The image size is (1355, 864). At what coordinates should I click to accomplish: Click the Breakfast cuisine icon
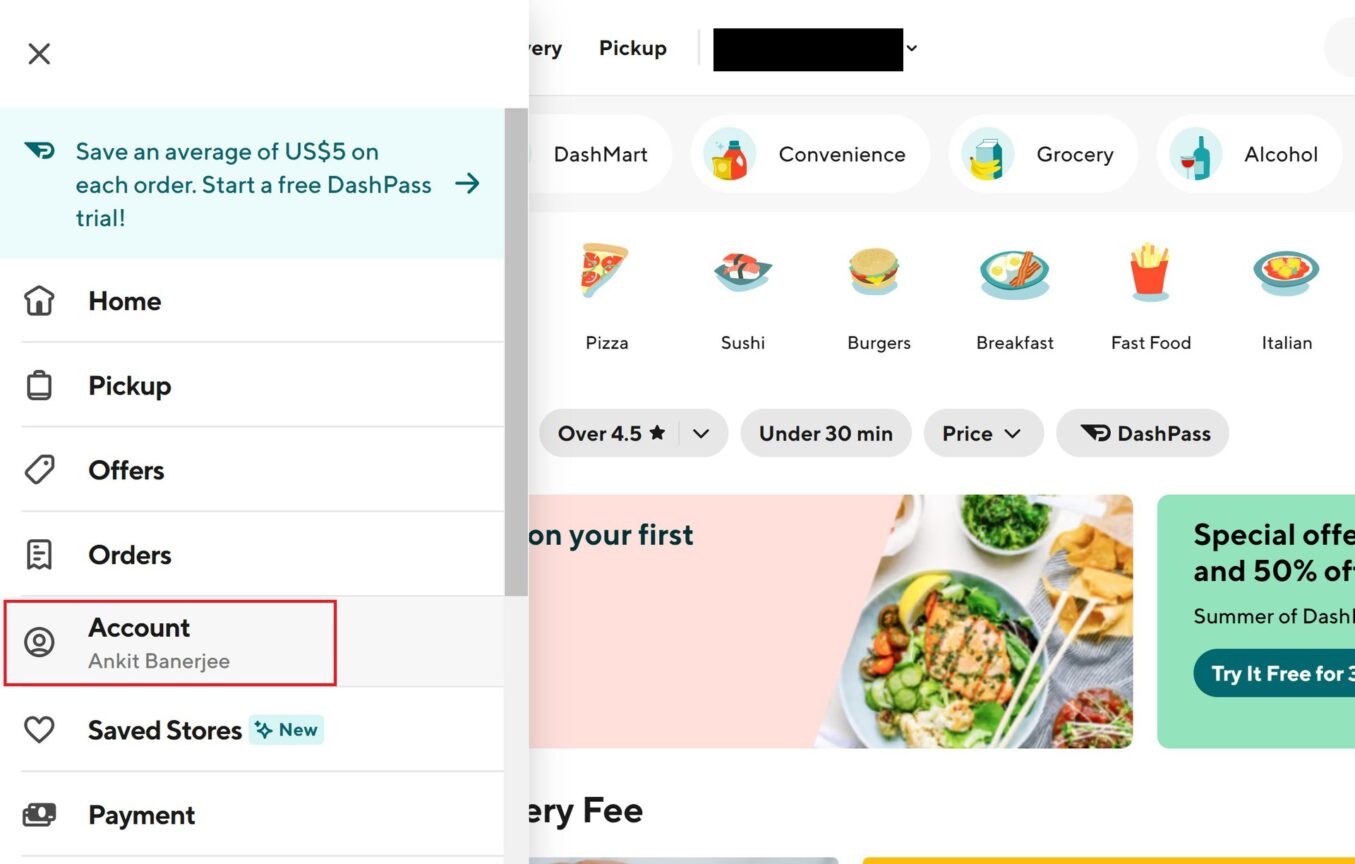click(1014, 273)
